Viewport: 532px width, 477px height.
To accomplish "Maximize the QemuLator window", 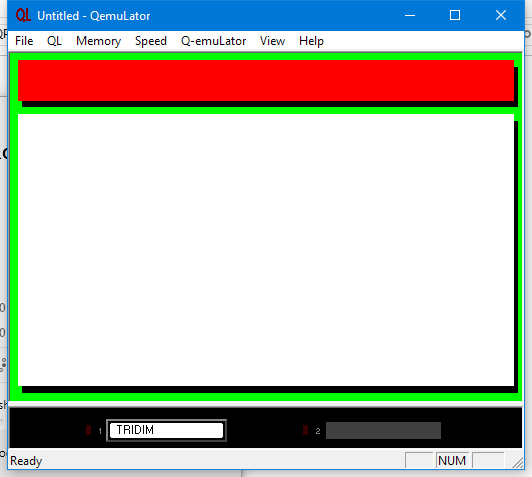I will click(x=455, y=15).
